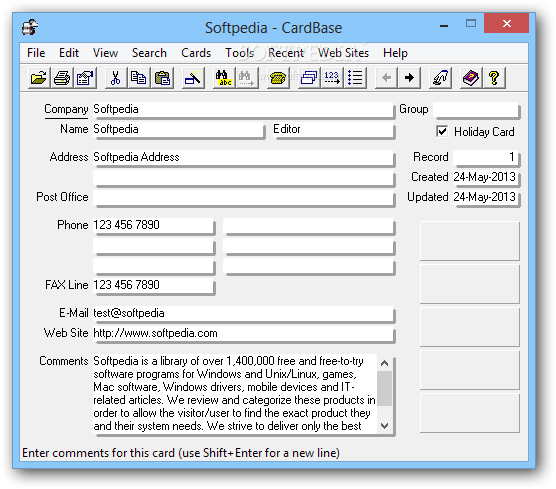This screenshot has width=556, height=489.
Task: Click the previous card left arrow
Action: 386,77
